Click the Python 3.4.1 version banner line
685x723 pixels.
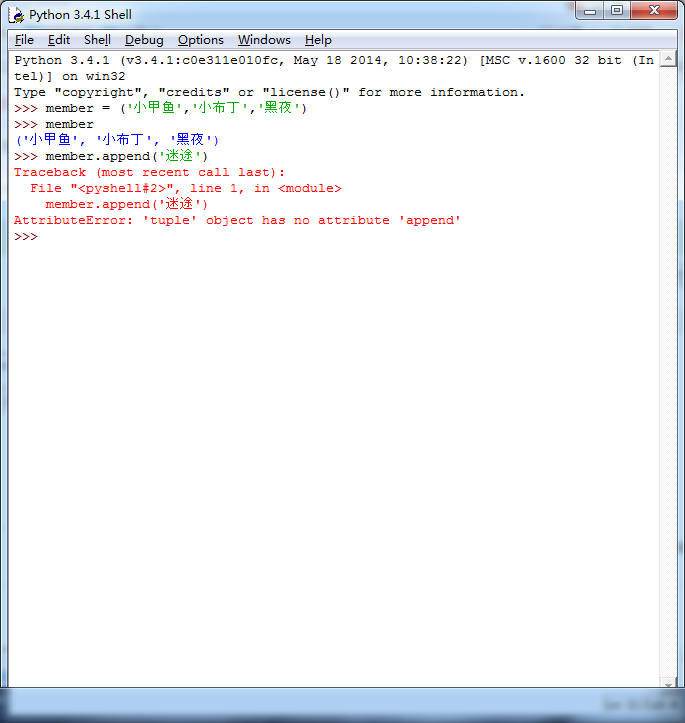(334, 60)
